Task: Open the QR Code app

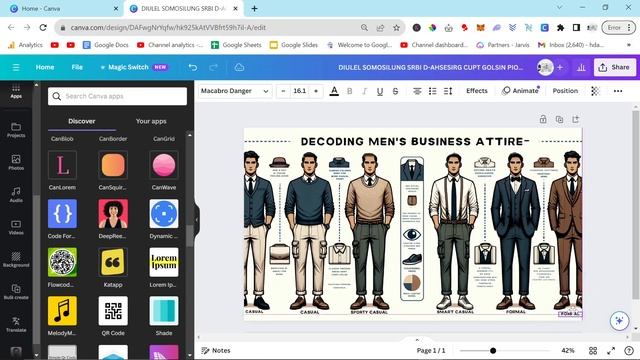Action: click(x=113, y=311)
